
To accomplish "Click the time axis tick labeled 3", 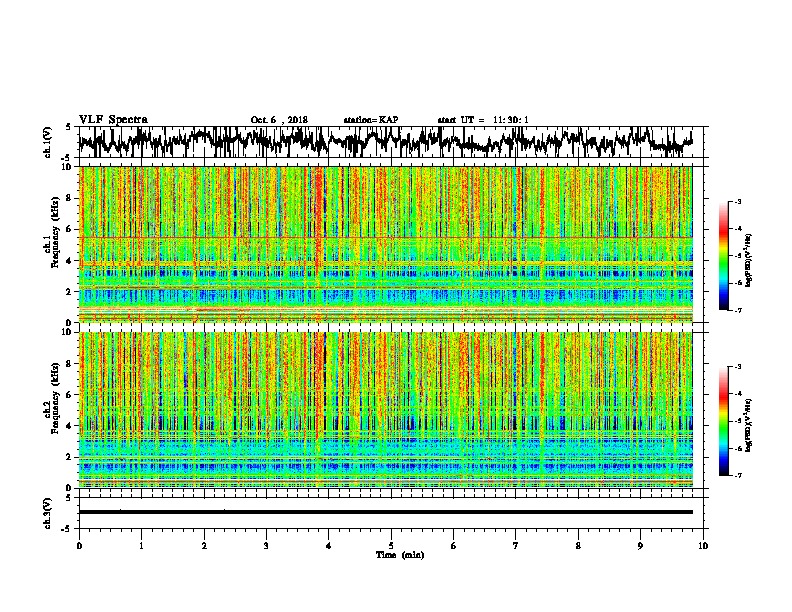I will (266, 545).
